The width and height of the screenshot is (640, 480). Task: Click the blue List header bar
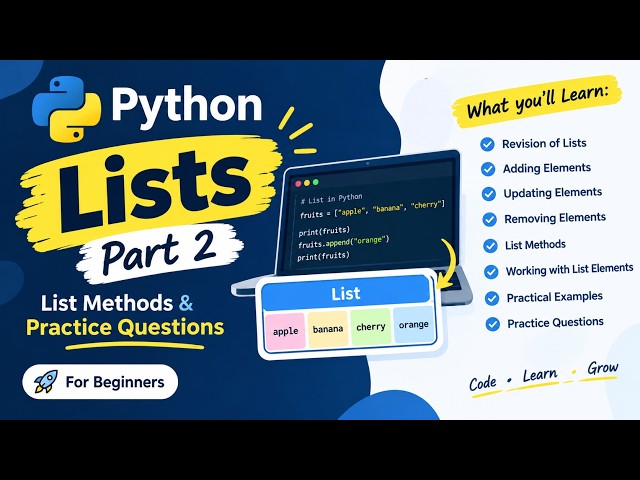tap(346, 293)
